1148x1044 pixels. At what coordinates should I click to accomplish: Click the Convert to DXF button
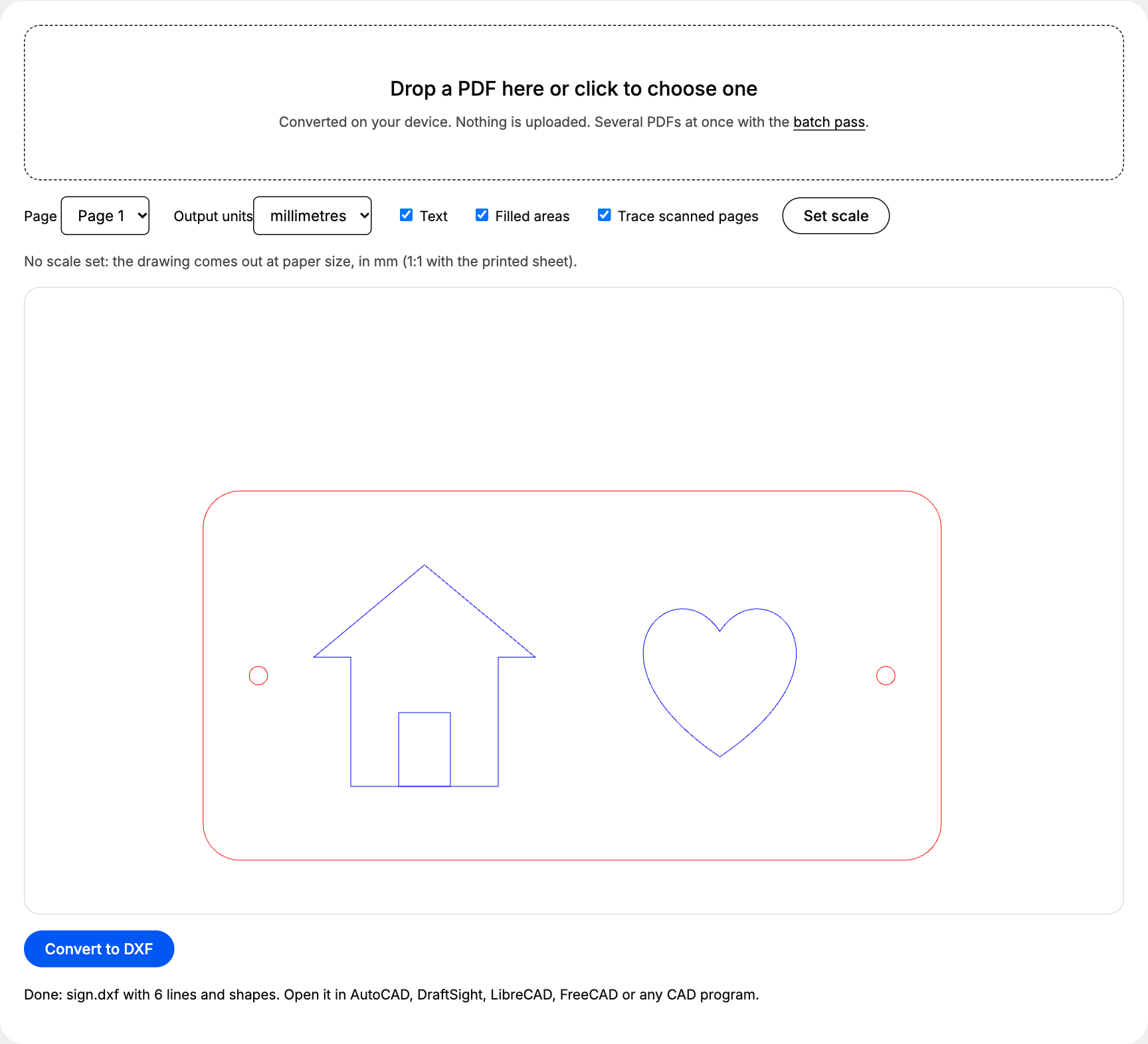[99, 949]
